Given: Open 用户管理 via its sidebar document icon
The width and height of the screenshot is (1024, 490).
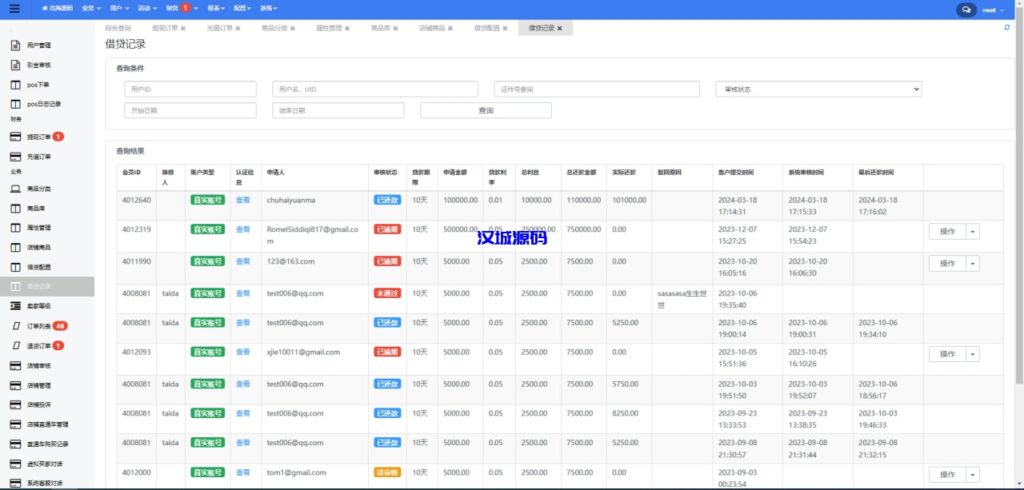Looking at the screenshot, I should point(16,46).
